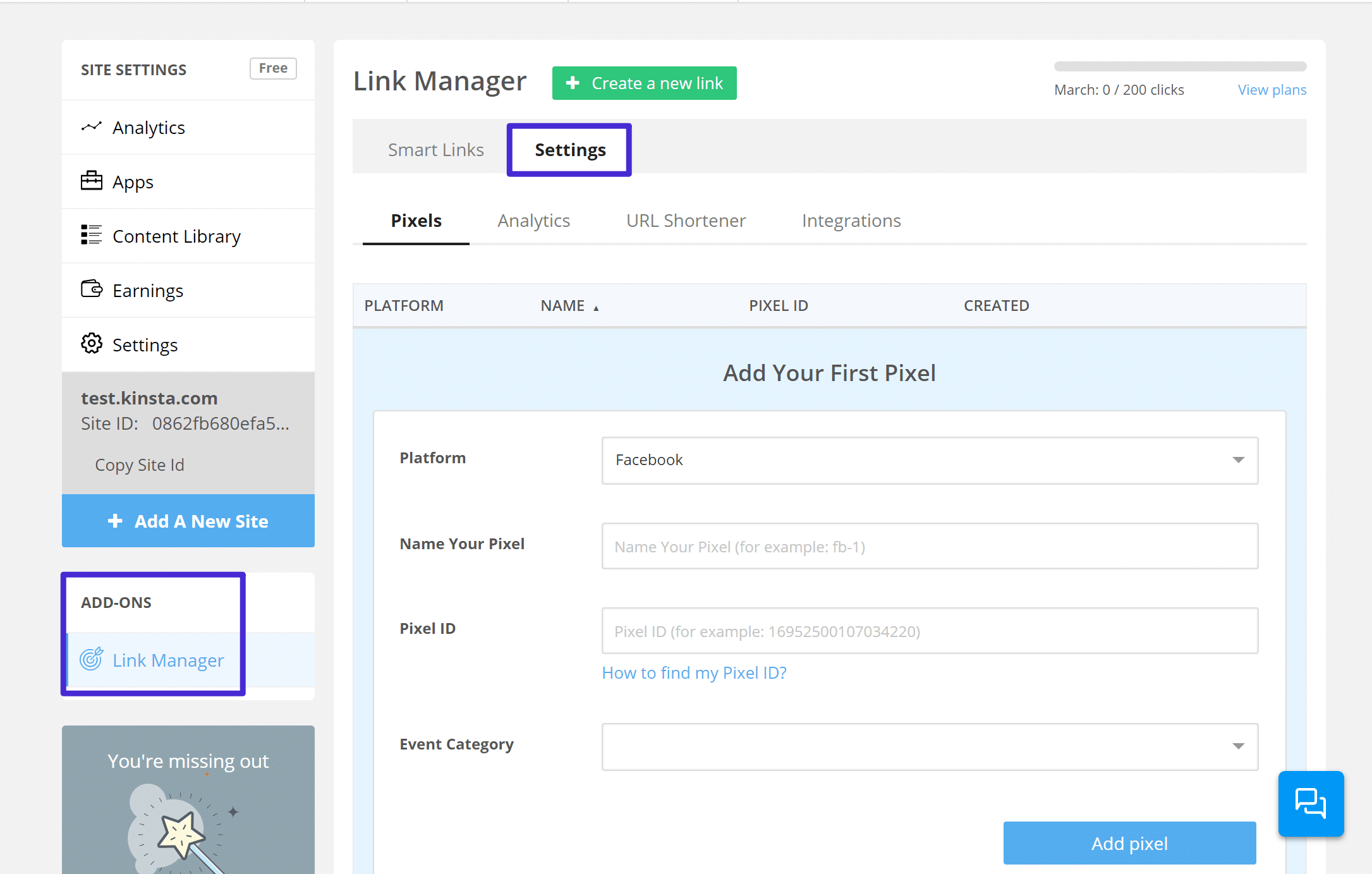This screenshot has height=874, width=1372.
Task: Click the Settings gear icon in sidebar
Action: pyautogui.click(x=89, y=344)
